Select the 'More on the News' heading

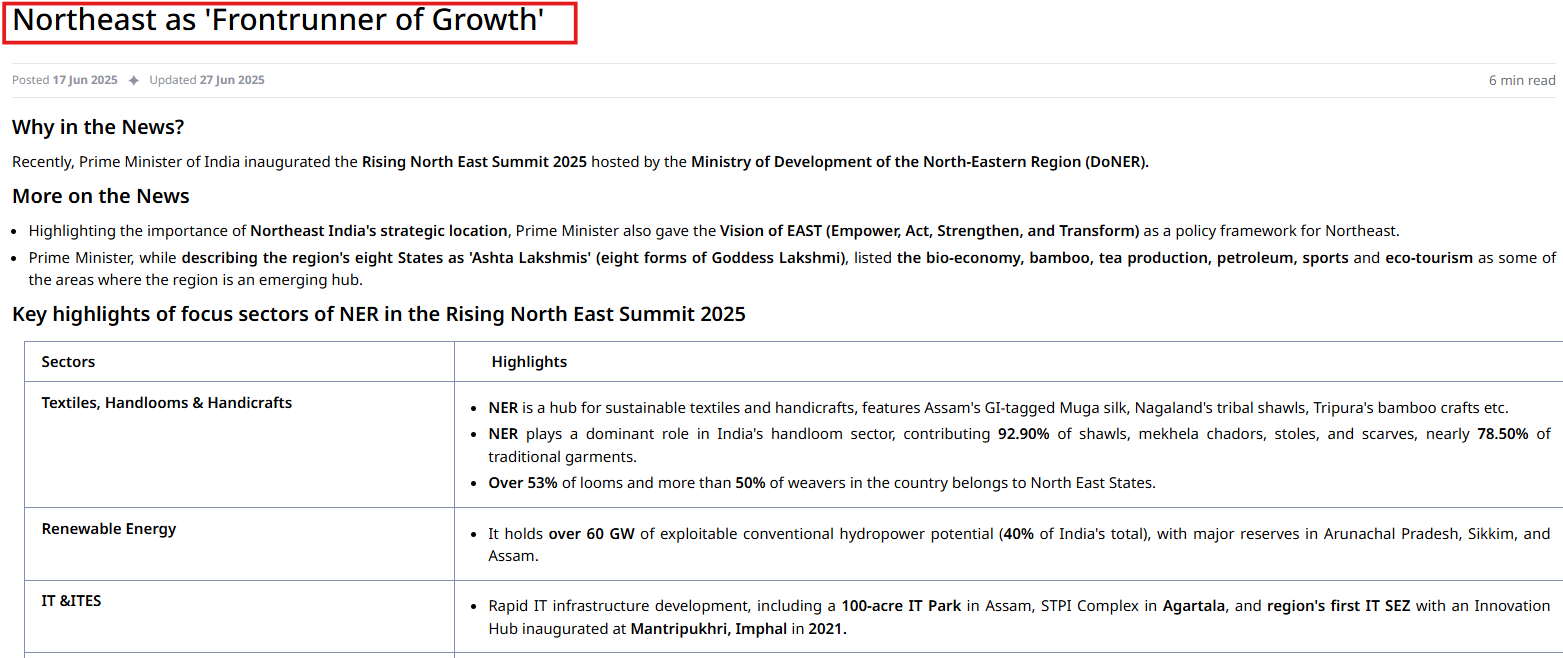100,195
